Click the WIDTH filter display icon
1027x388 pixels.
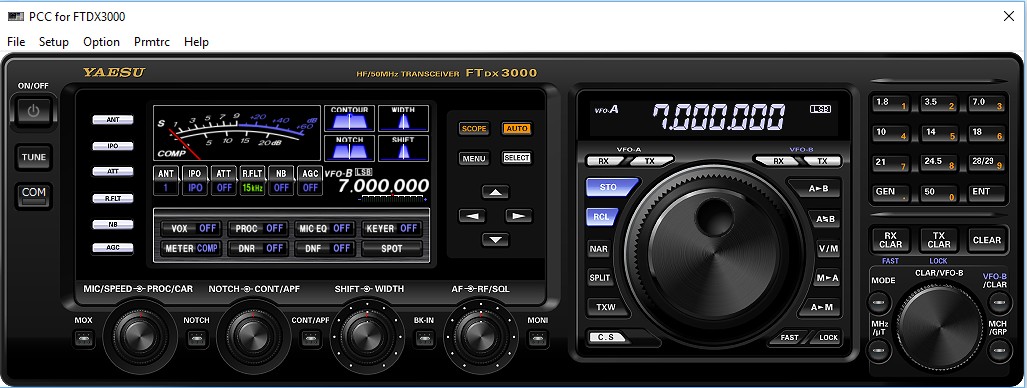[403, 119]
